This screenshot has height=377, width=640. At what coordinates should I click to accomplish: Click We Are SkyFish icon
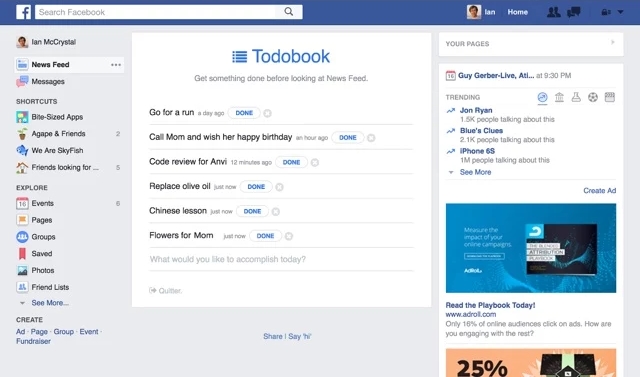pyautogui.click(x=22, y=150)
